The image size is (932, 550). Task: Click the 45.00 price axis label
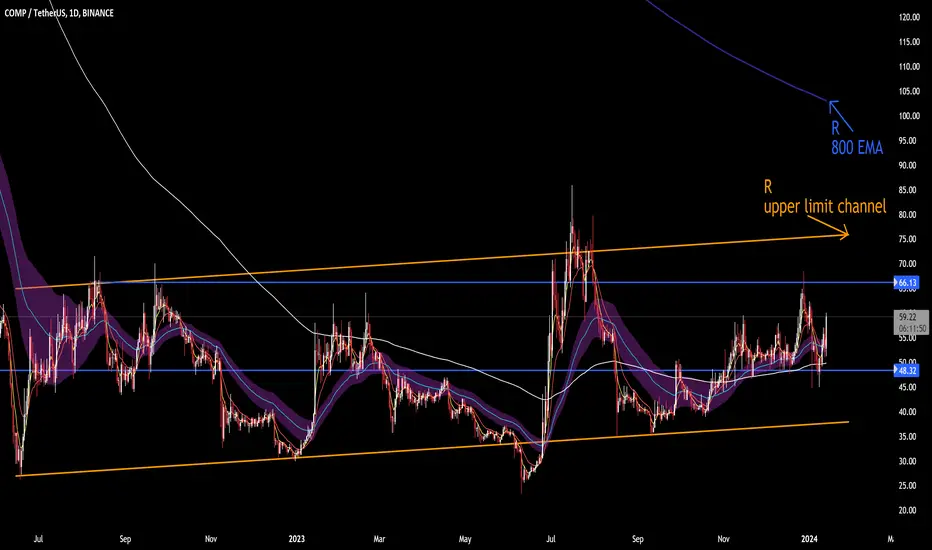pyautogui.click(x=908, y=387)
